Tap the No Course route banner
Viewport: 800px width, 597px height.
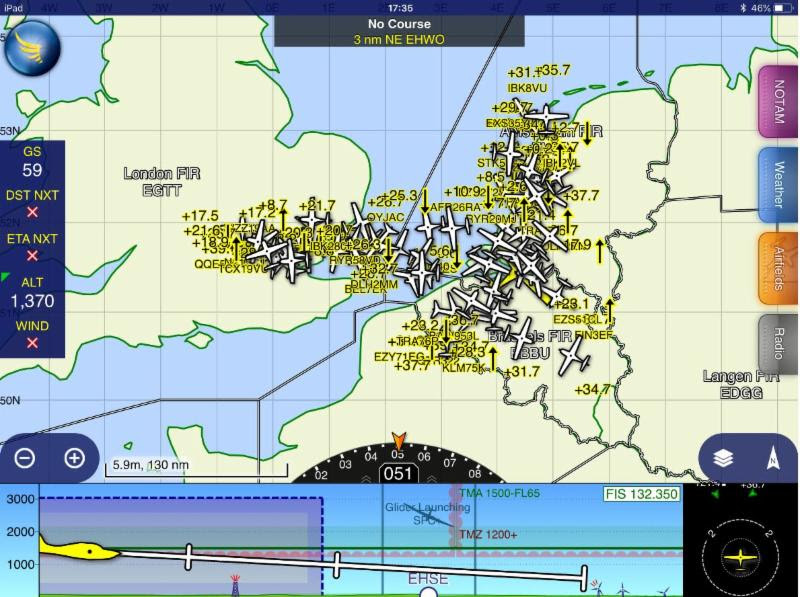tap(399, 31)
